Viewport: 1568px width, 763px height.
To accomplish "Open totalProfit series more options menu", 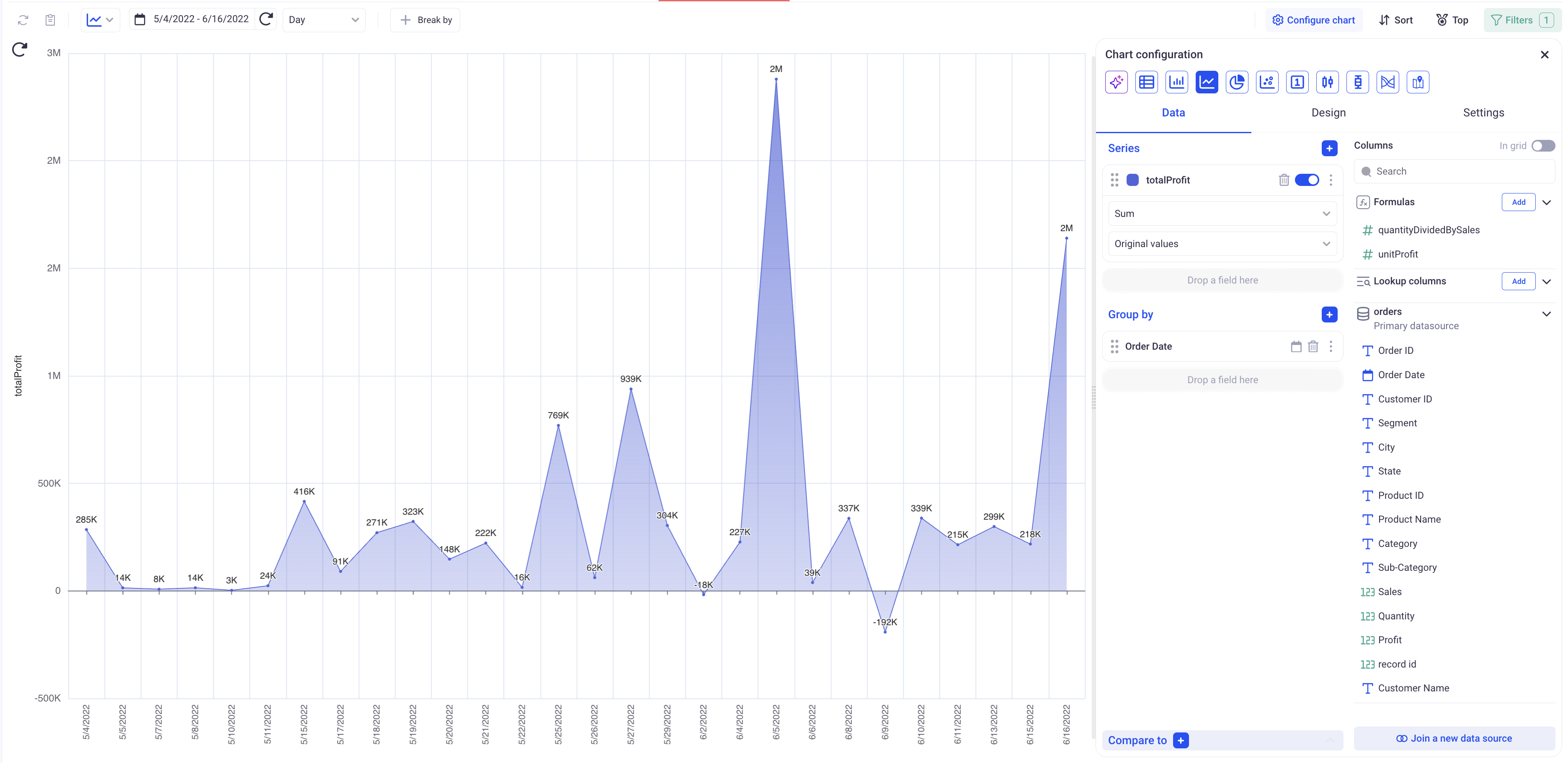I will tap(1331, 180).
